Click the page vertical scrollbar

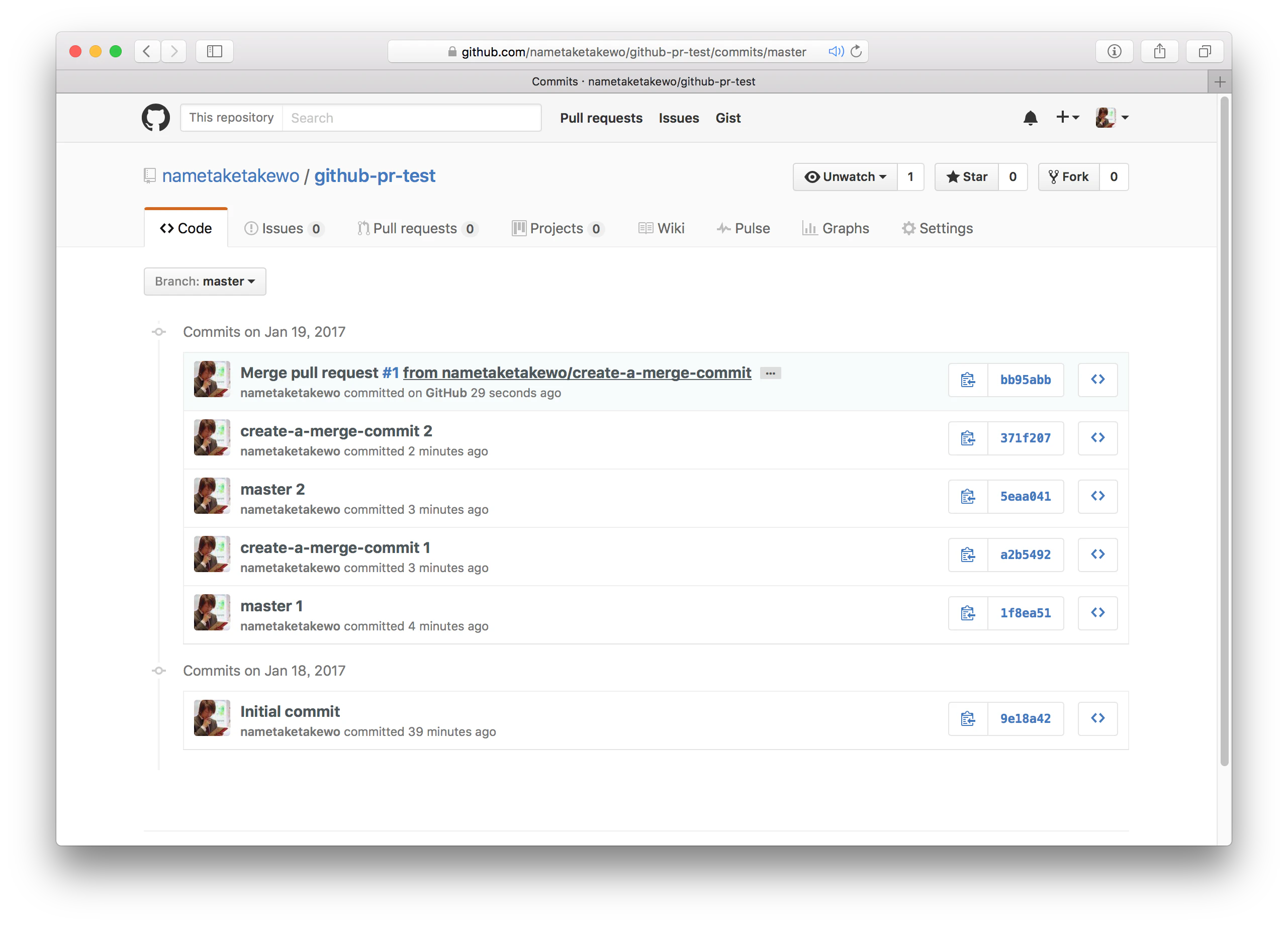click(x=1224, y=431)
